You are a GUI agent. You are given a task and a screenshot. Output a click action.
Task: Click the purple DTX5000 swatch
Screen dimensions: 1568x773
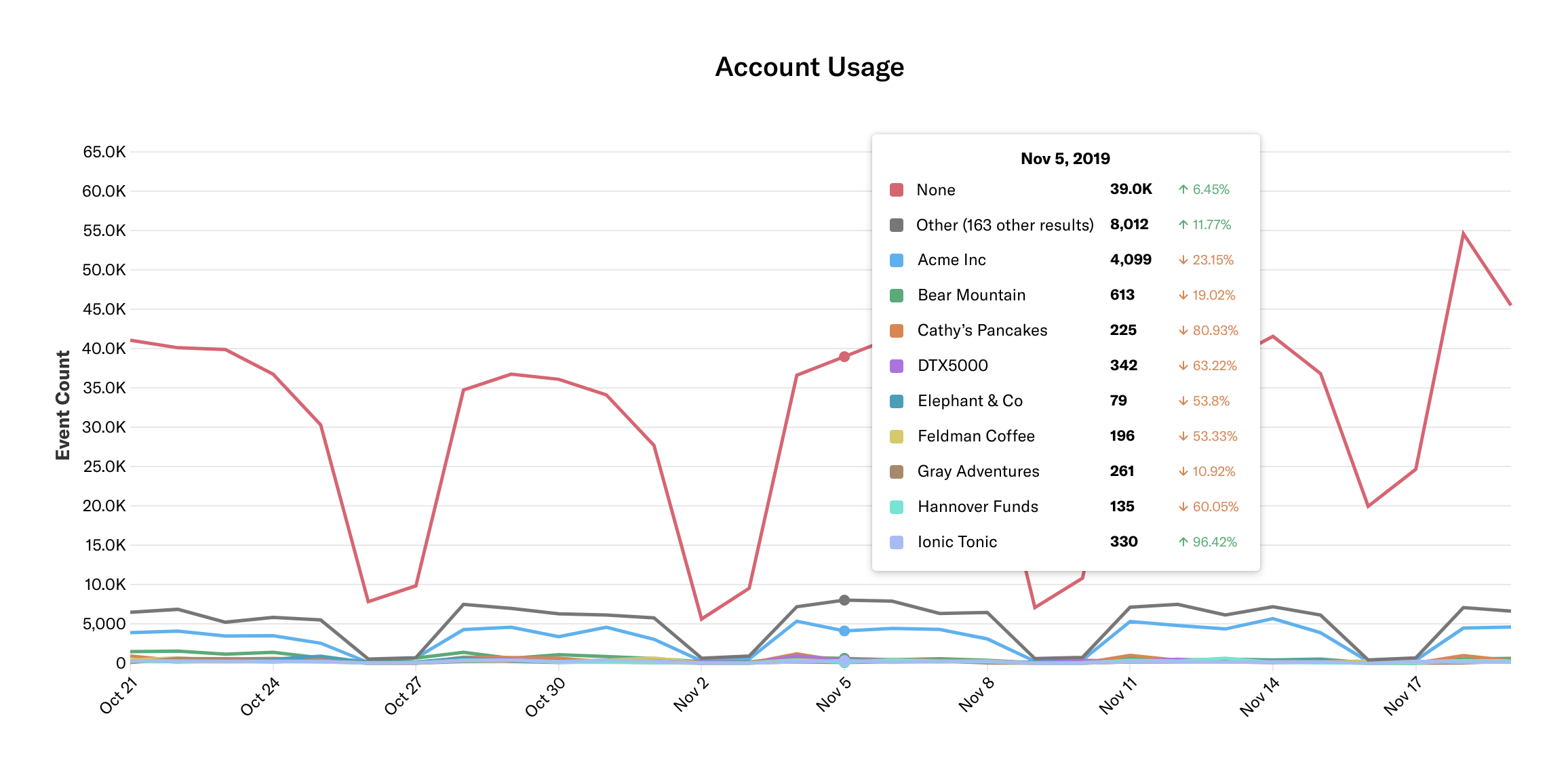[896, 366]
